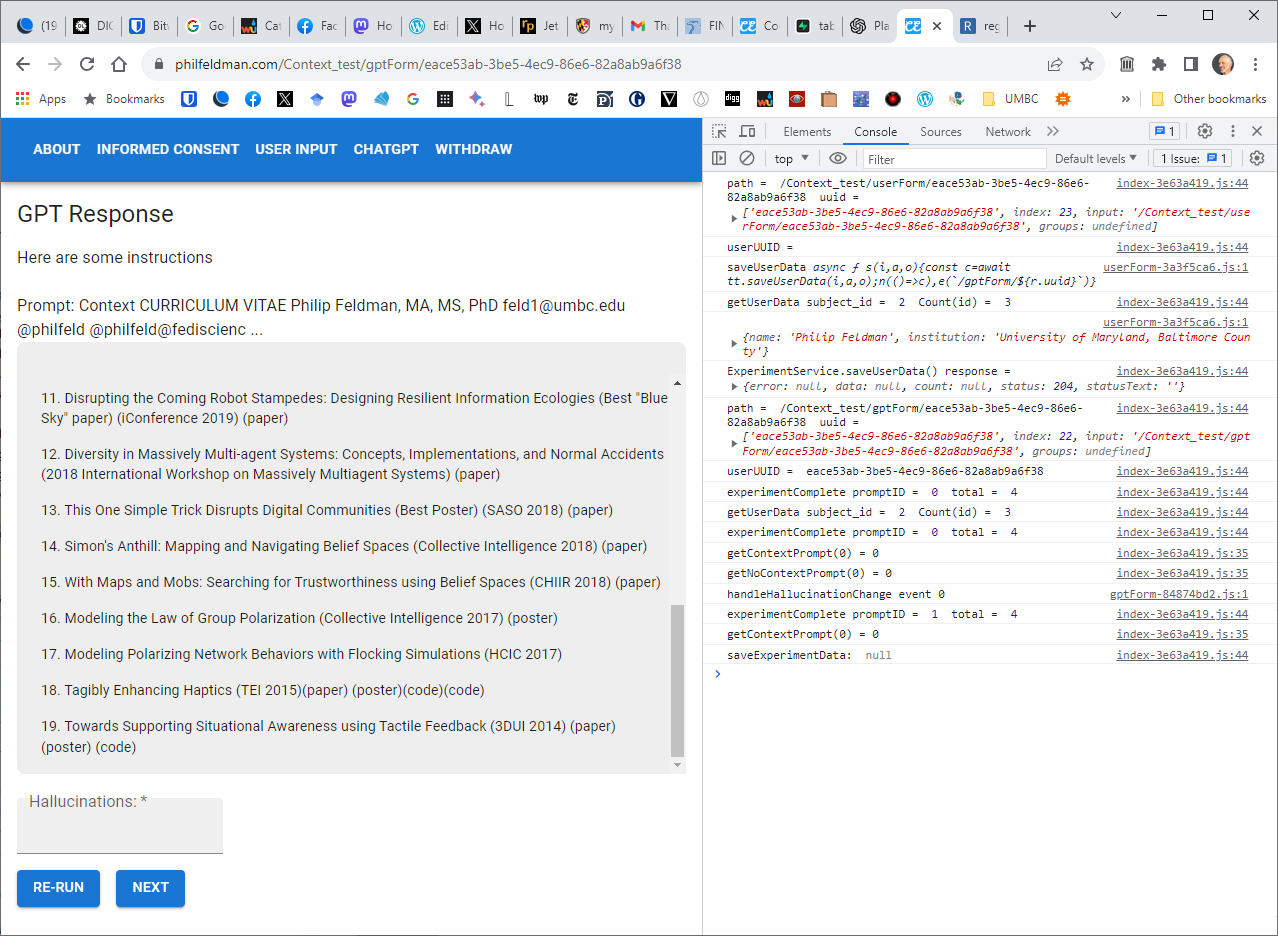Toggle the Chrome side panel

pyautogui.click(x=1190, y=64)
